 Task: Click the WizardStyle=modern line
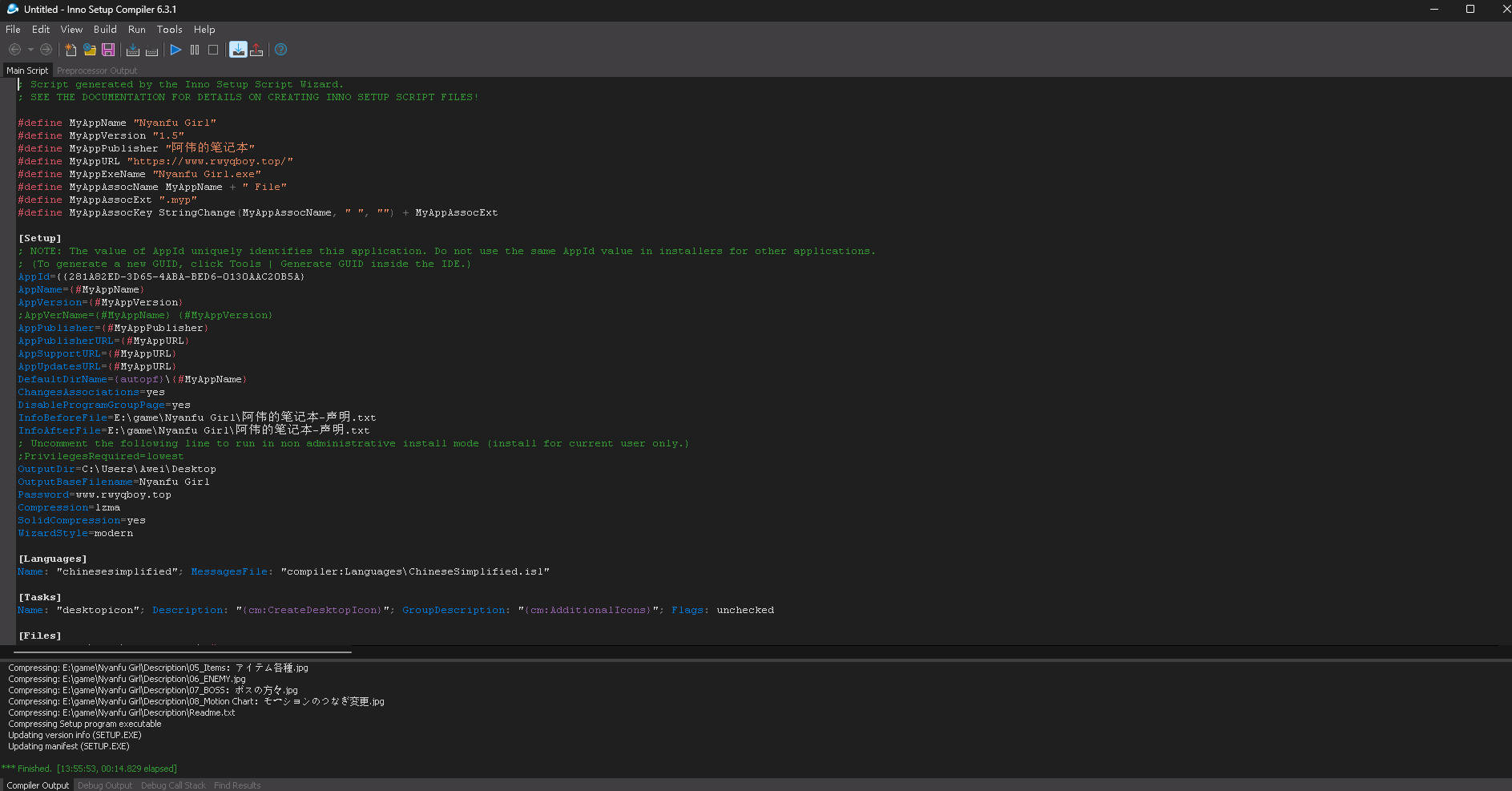75,533
